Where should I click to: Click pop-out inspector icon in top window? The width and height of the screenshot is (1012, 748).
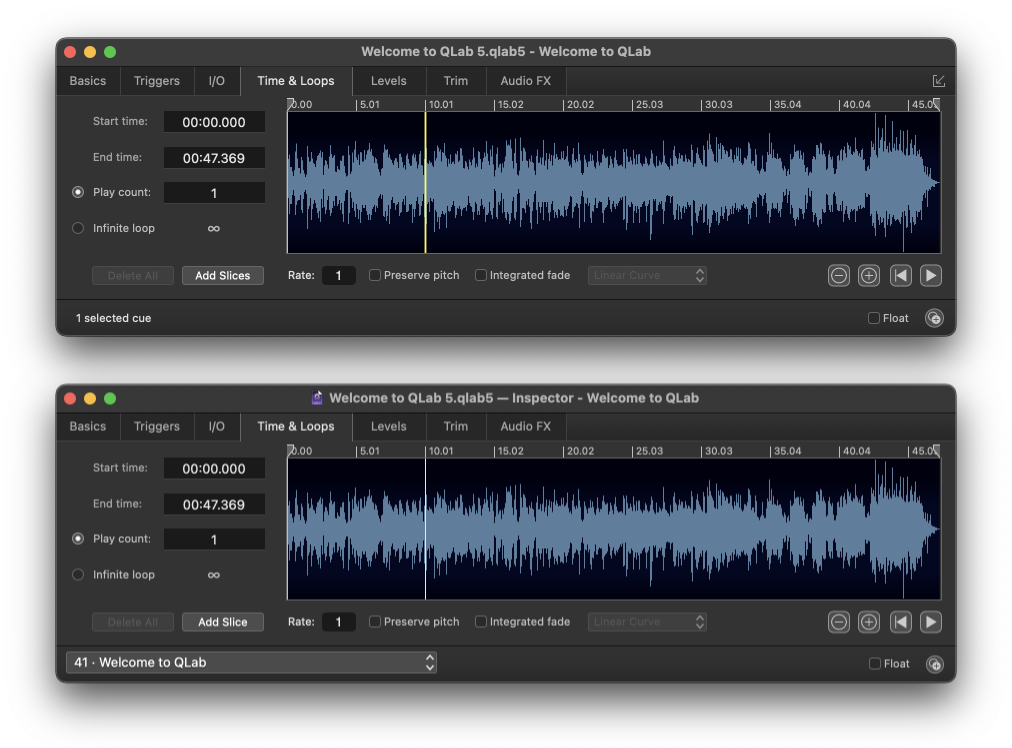938,81
